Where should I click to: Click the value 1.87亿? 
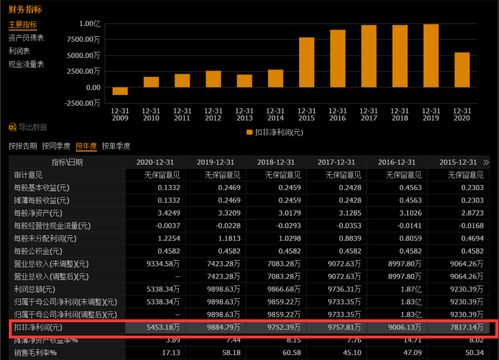(x=411, y=289)
